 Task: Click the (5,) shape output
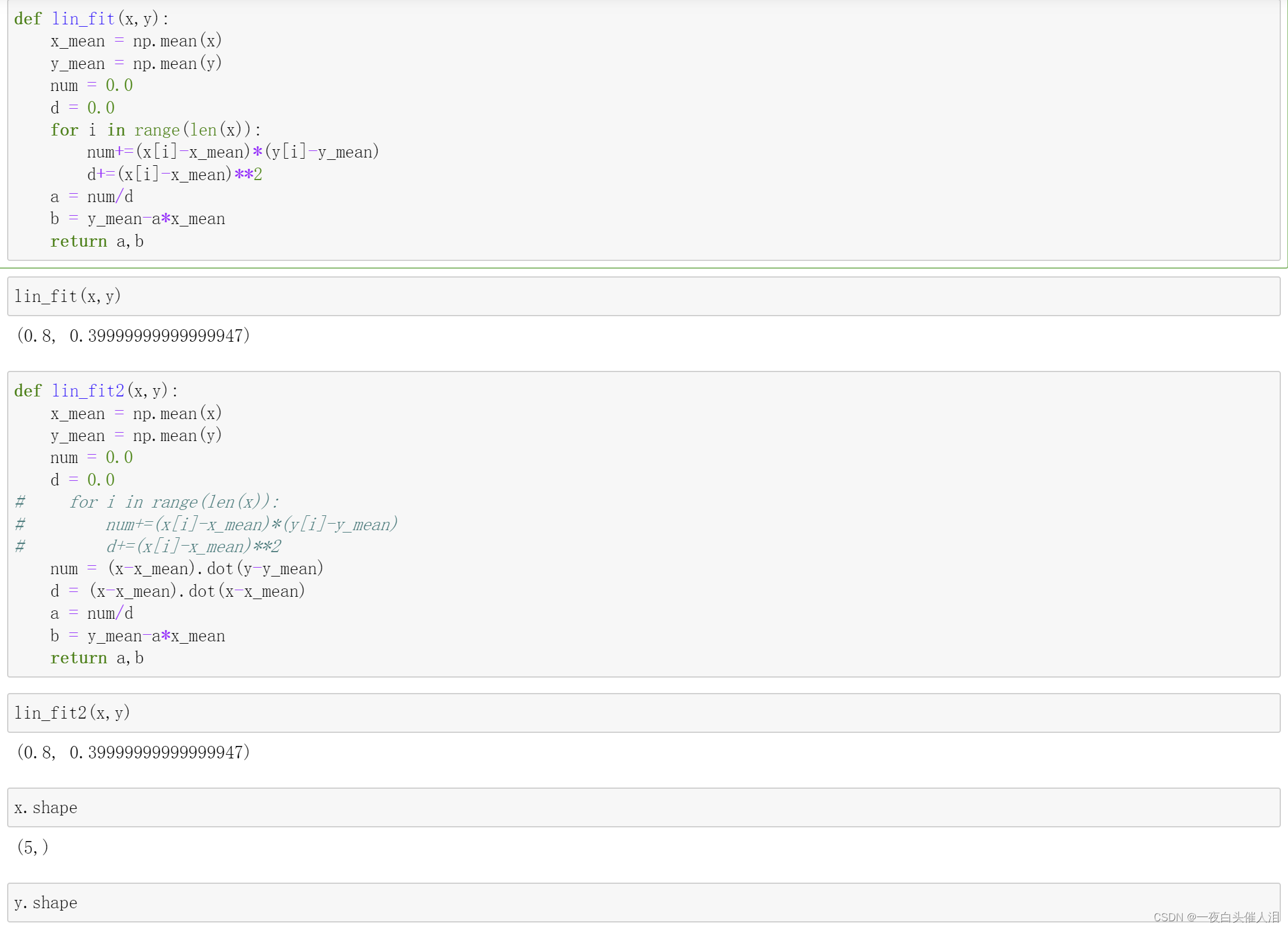(x=33, y=847)
